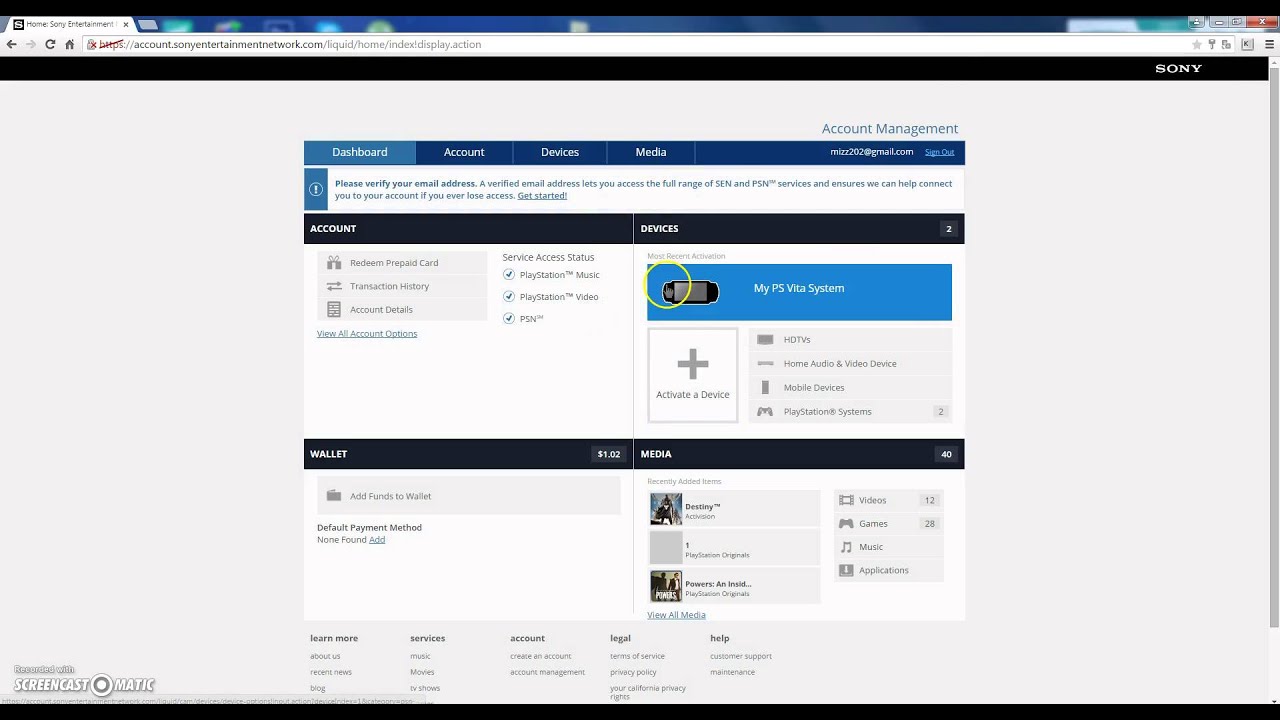The height and width of the screenshot is (720, 1280).
Task: Open a new browser tab
Action: pos(147,24)
